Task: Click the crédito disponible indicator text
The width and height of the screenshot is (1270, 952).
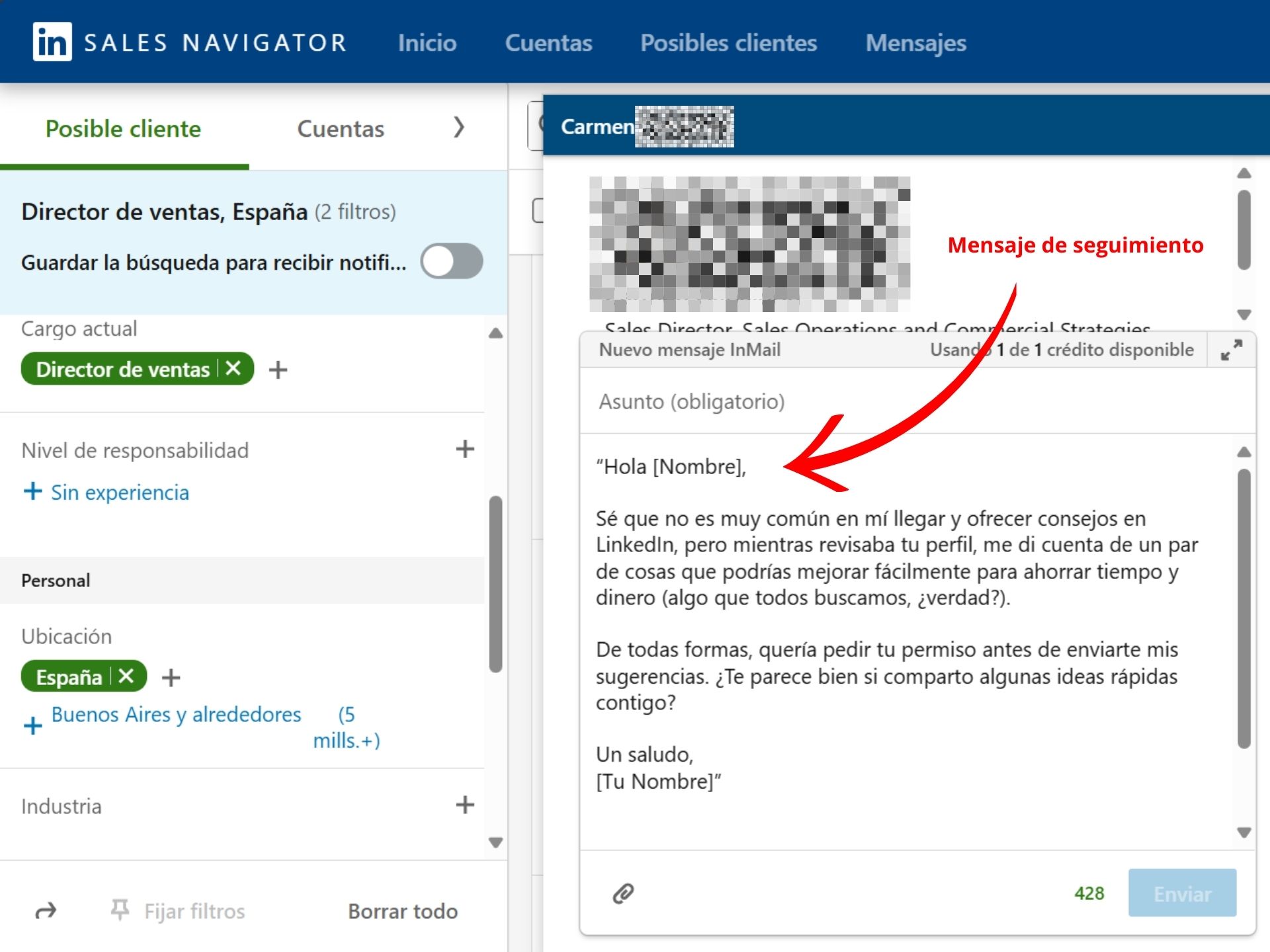Action: pyautogui.click(x=1062, y=350)
